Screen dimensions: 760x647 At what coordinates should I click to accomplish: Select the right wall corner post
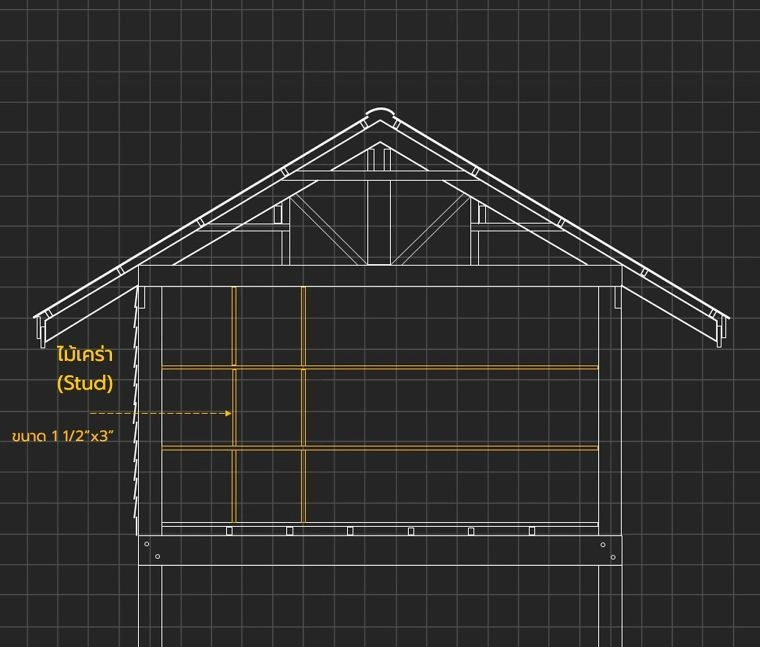605,410
